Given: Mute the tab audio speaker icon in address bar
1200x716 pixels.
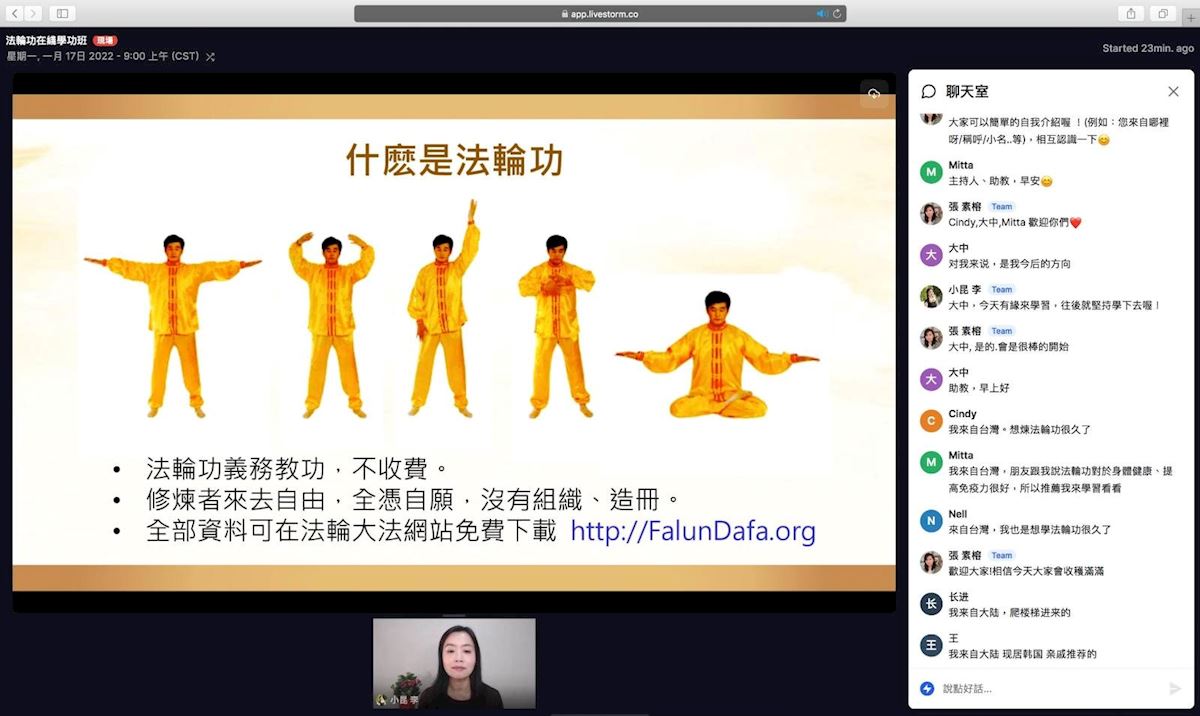Looking at the screenshot, I should pyautogui.click(x=822, y=14).
